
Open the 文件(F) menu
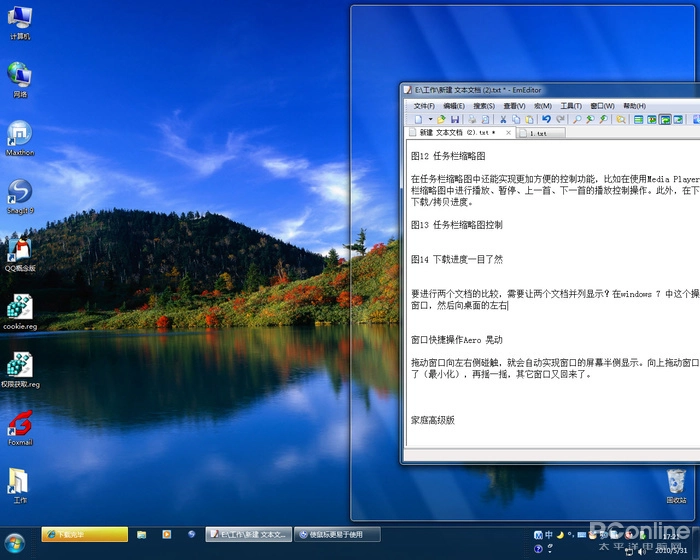tap(424, 105)
